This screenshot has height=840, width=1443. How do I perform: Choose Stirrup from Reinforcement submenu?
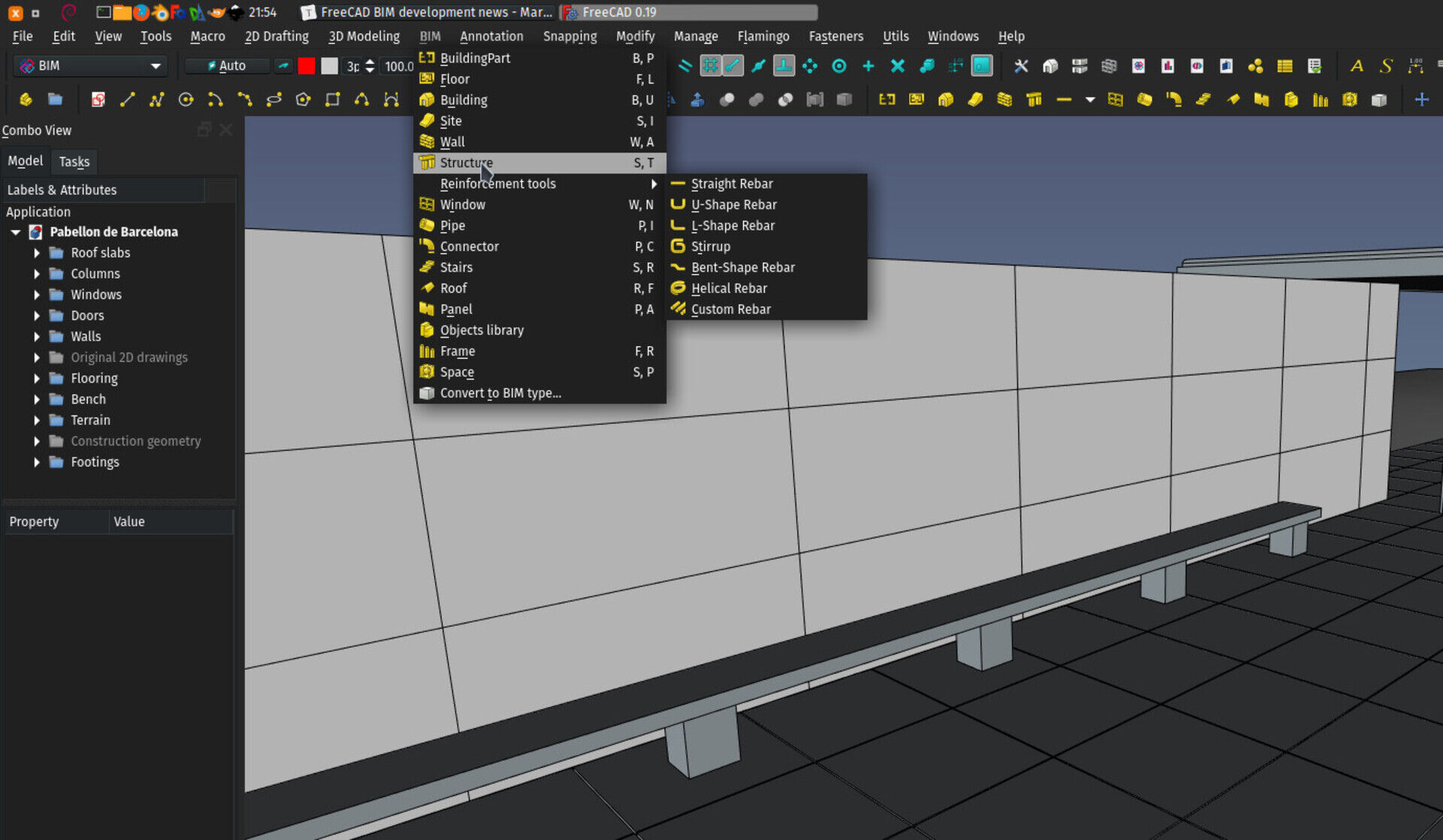click(710, 246)
